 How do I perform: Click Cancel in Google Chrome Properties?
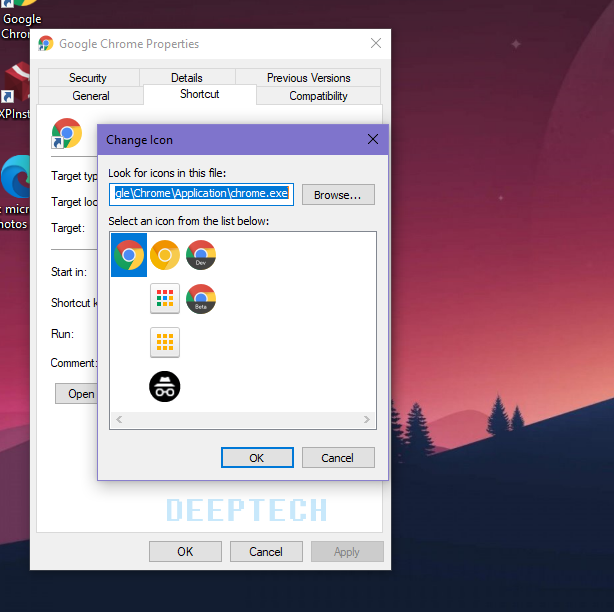(x=266, y=551)
